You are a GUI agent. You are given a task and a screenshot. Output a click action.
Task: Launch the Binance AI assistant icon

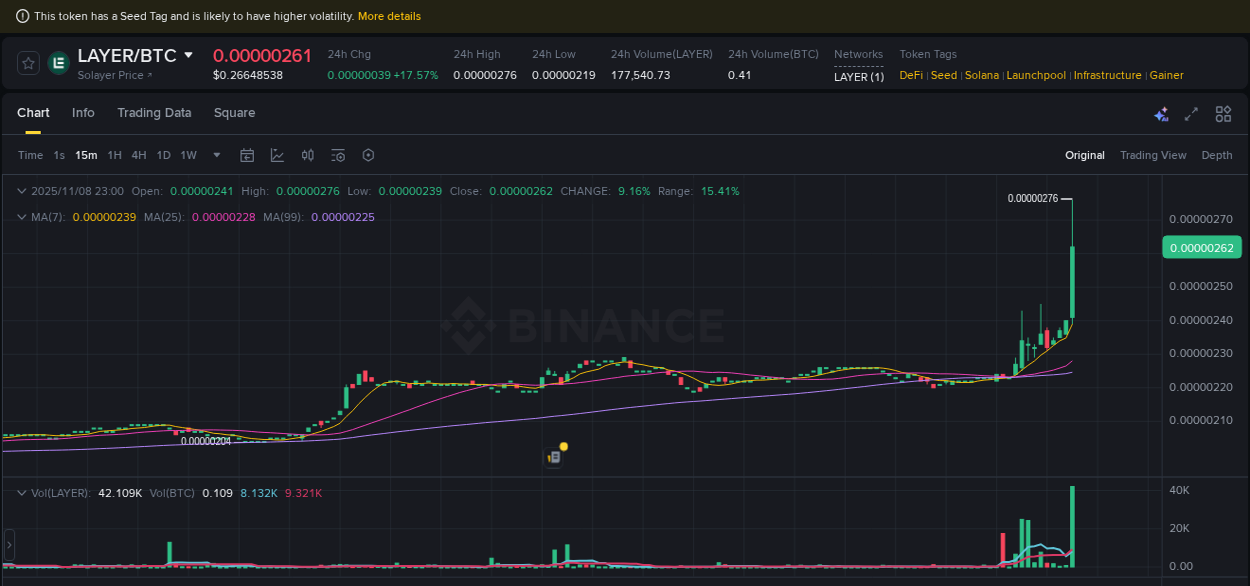pos(1161,114)
